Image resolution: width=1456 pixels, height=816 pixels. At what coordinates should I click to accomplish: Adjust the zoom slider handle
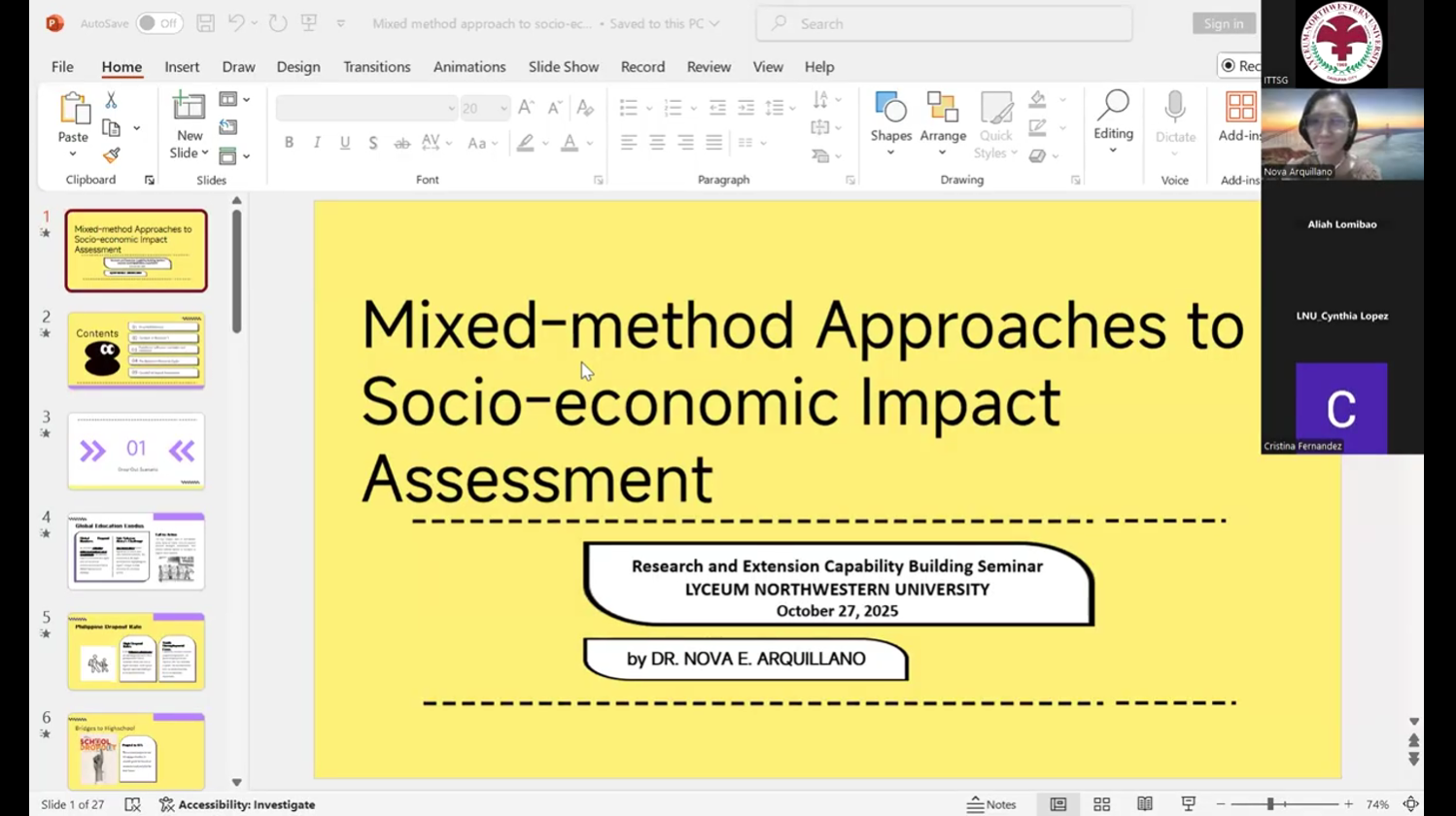(x=1269, y=804)
